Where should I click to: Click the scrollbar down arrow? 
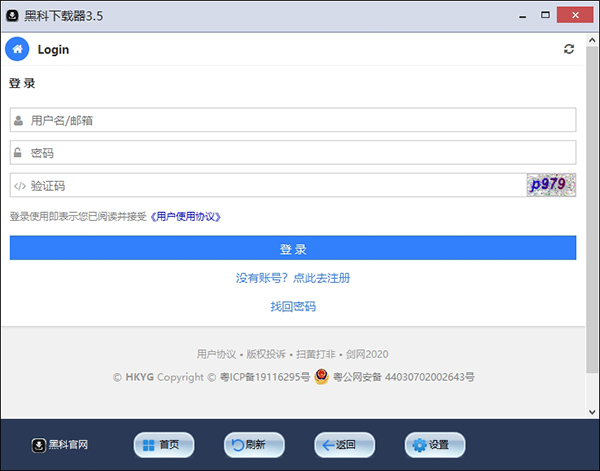pyautogui.click(x=592, y=412)
